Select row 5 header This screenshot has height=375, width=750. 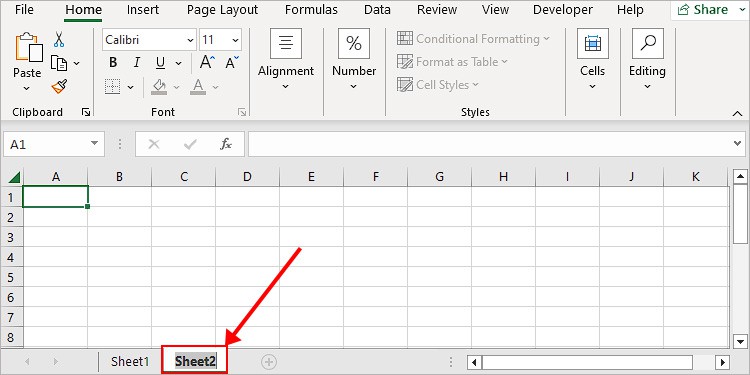point(11,277)
